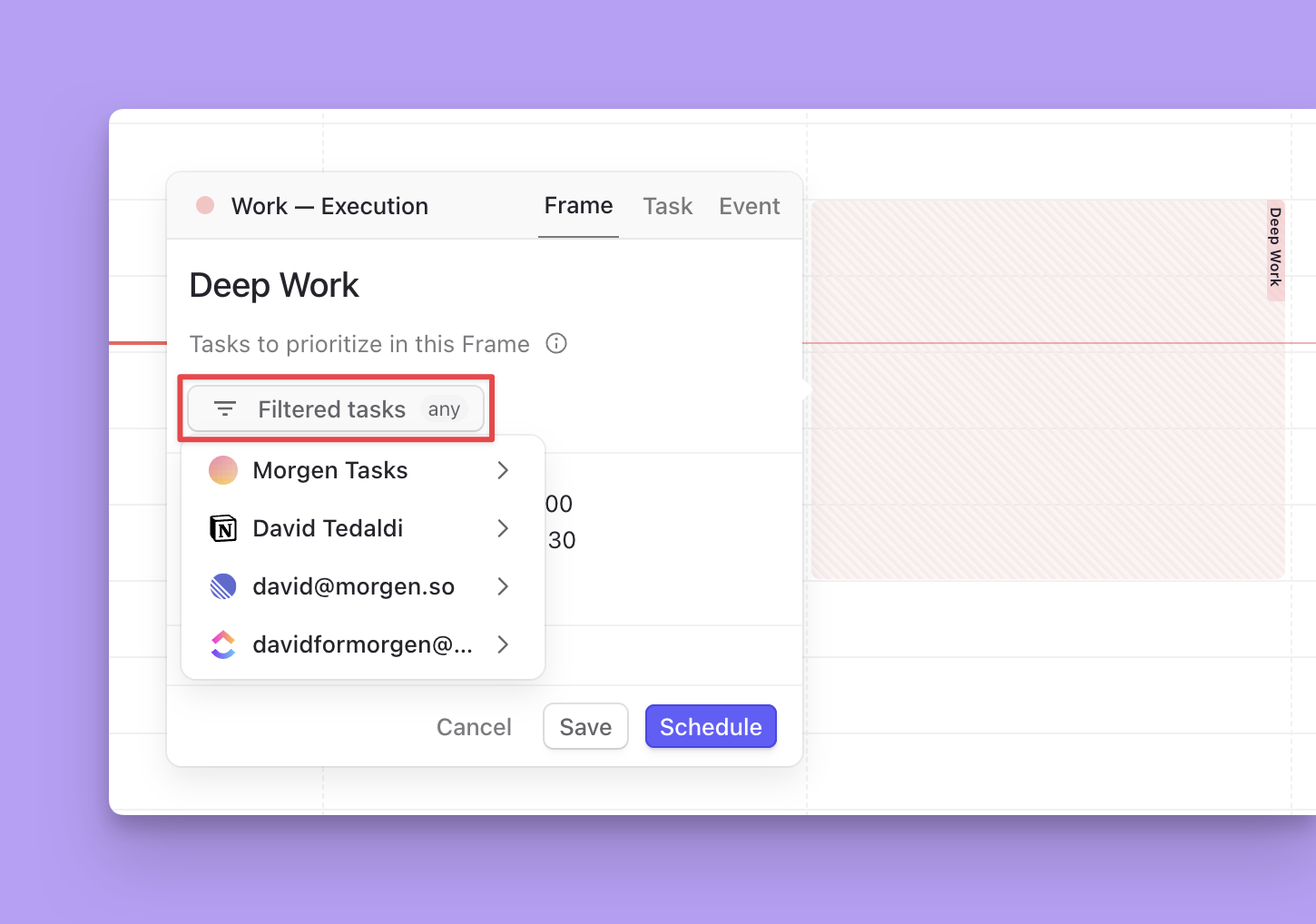The height and width of the screenshot is (924, 1316).
Task: Choose david@morgen.so from the menu
Action: pyautogui.click(x=363, y=586)
